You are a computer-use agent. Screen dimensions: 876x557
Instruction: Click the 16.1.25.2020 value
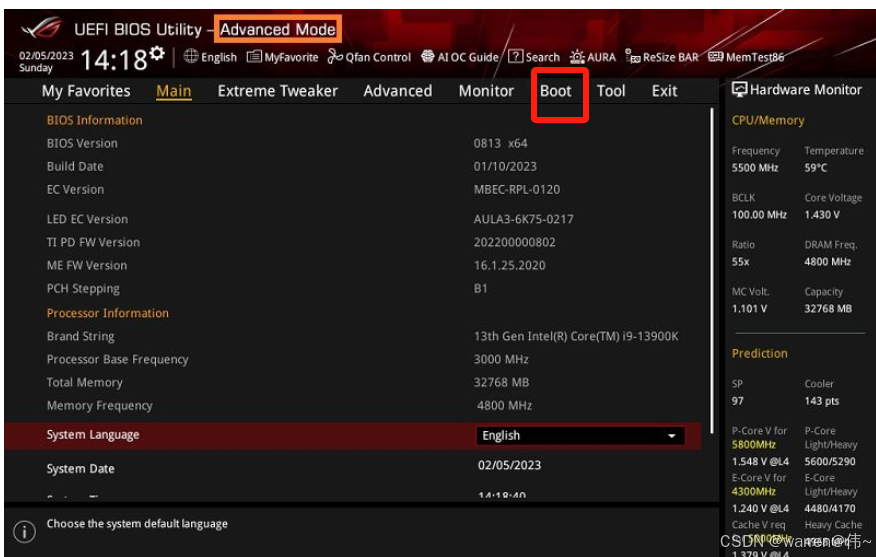[510, 265]
